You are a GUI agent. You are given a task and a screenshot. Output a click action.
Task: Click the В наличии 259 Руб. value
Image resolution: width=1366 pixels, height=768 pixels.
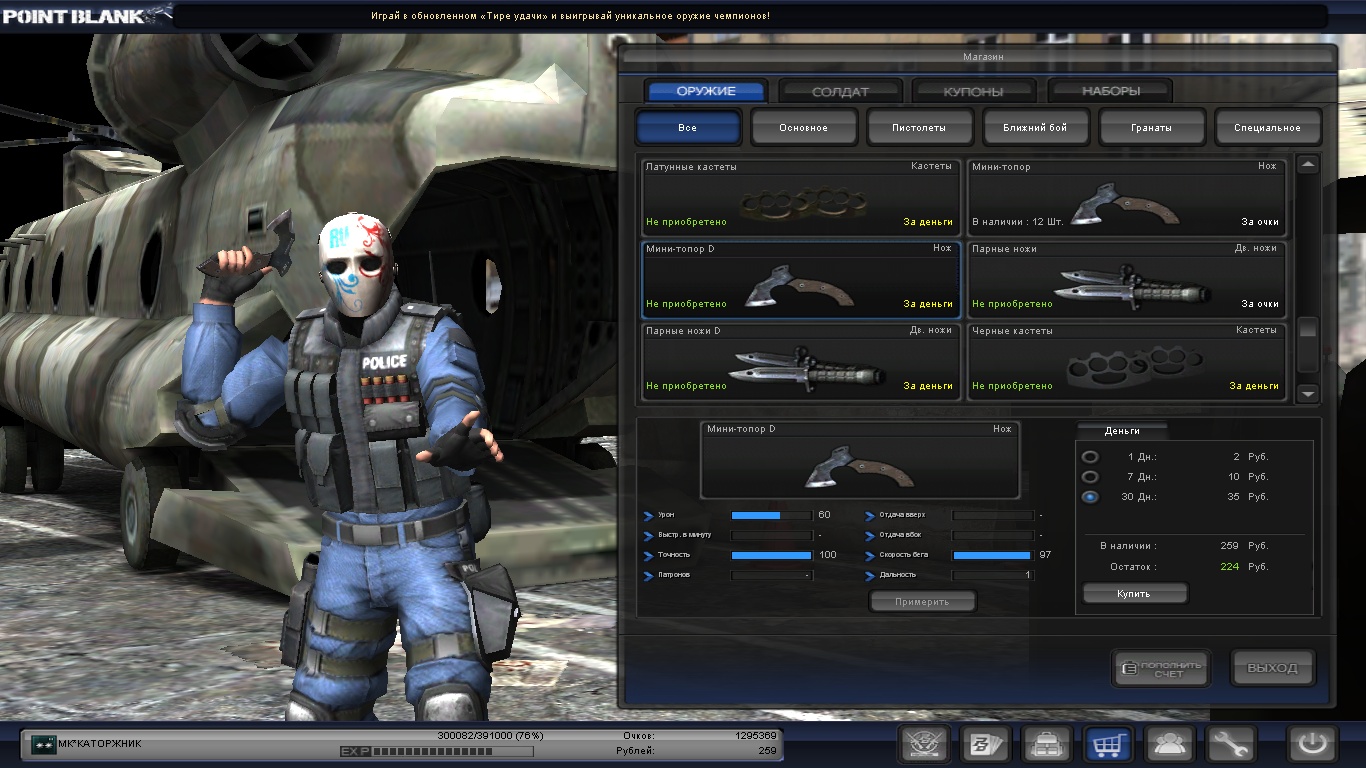pyautogui.click(x=1244, y=546)
